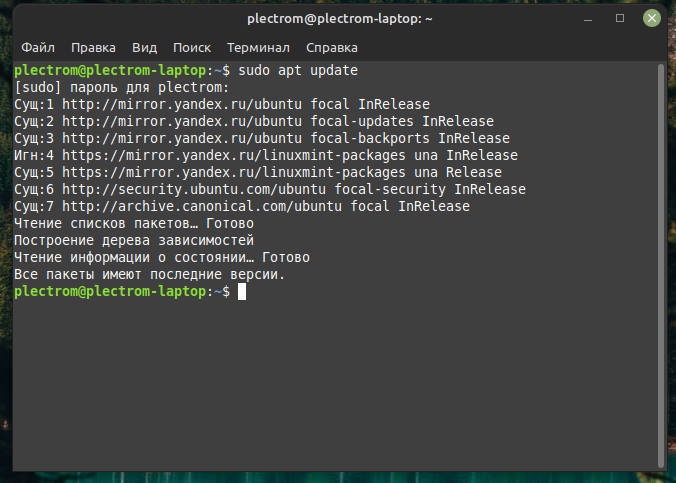676x483 pixels.
Task: Click 'Чтение информации о состоянии… Готово' line
Action: point(162,257)
